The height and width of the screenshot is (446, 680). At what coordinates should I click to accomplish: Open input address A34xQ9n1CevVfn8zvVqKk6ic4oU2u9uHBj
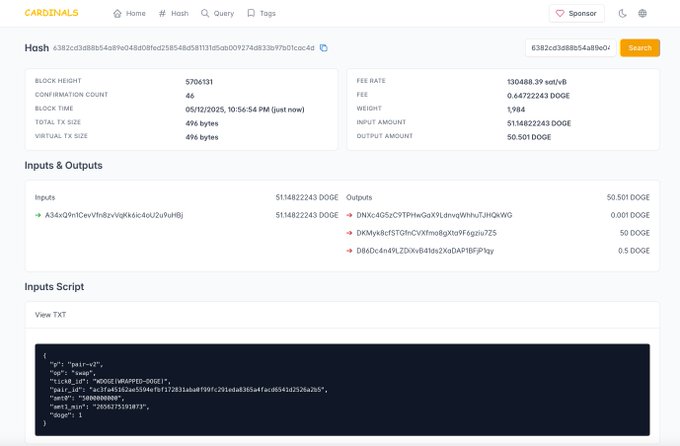(114, 215)
